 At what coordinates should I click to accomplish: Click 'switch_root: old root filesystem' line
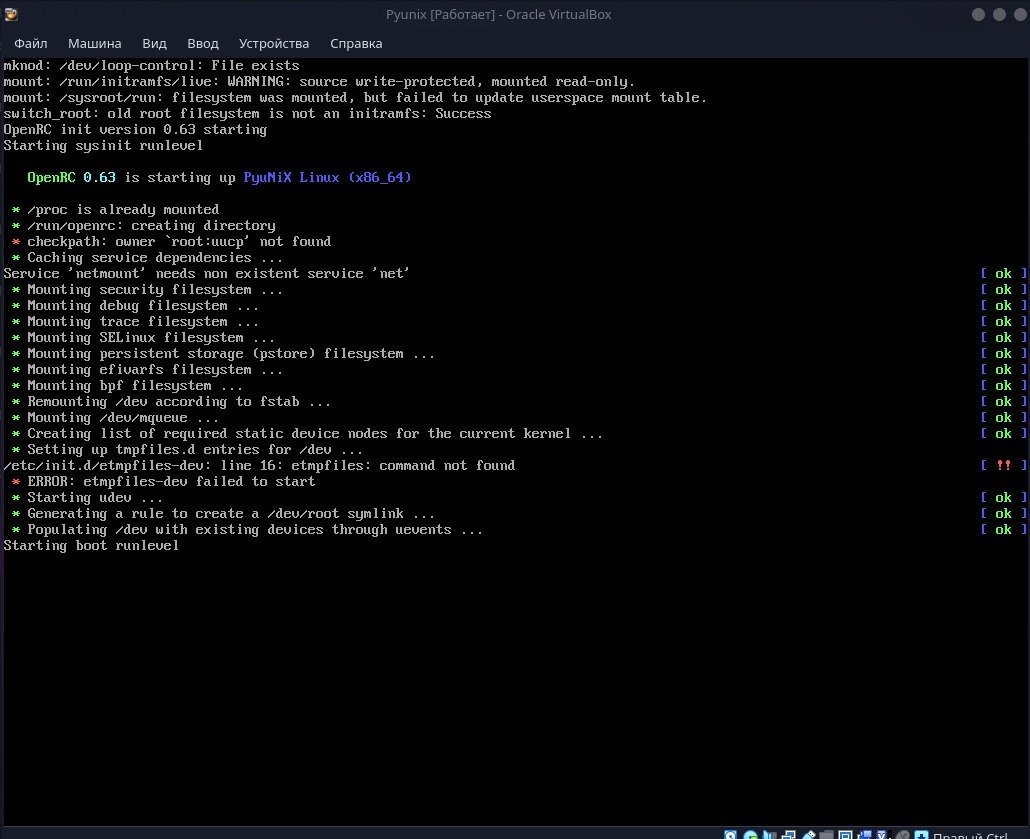(x=247, y=114)
